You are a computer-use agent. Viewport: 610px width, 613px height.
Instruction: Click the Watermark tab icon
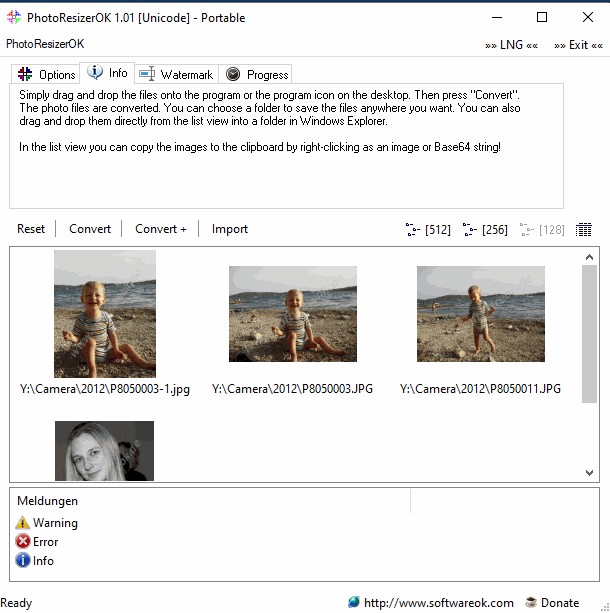147,73
